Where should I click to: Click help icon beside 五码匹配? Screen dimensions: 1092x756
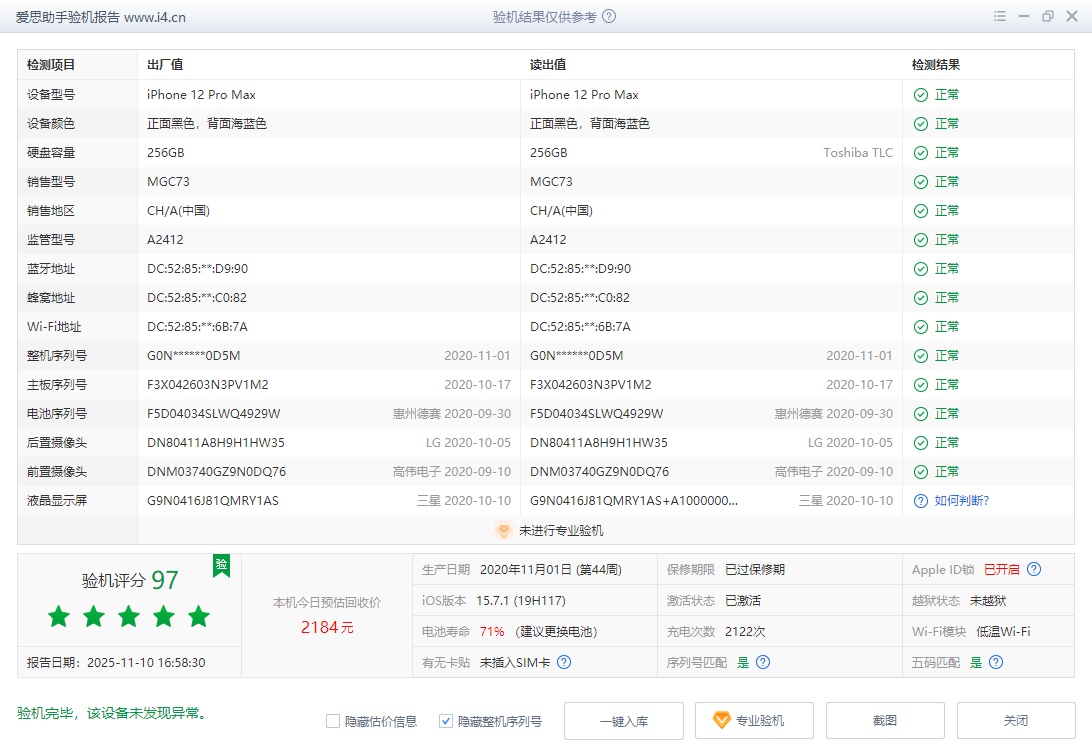[x=995, y=662]
